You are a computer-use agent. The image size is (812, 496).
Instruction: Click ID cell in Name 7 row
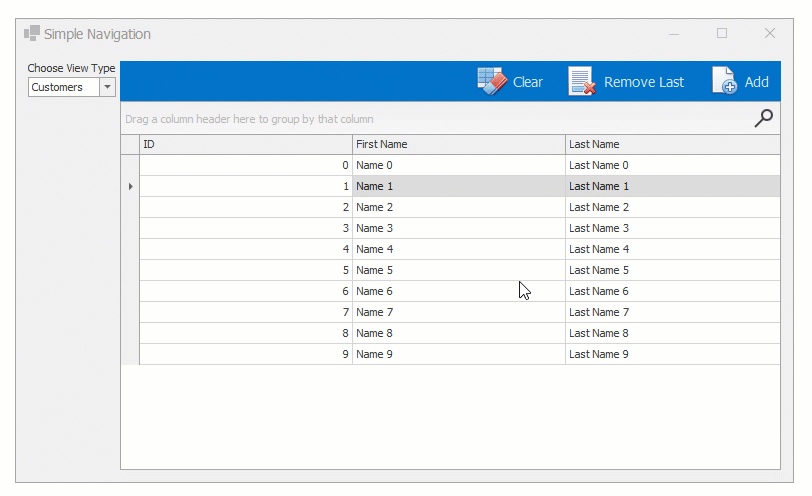(x=245, y=312)
